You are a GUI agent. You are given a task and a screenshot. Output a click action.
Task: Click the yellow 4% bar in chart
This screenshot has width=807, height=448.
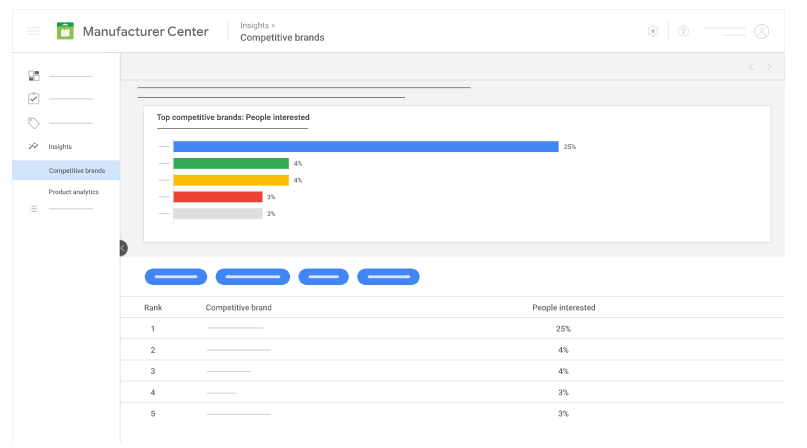tap(231, 180)
